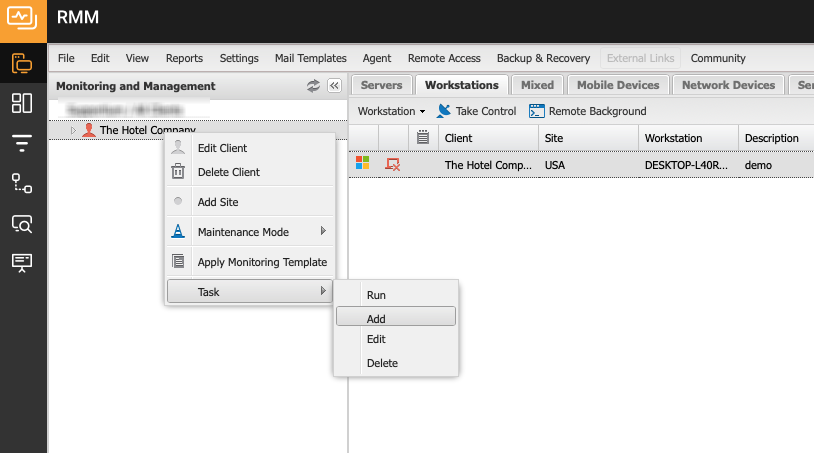The height and width of the screenshot is (453, 814).
Task: Click the cone icon beside Maintenance Mode
Action: 178,231
